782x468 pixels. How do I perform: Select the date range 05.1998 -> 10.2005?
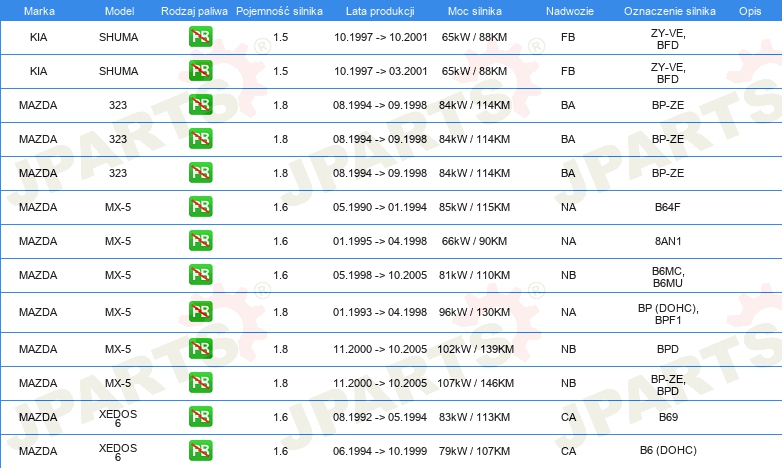point(380,275)
